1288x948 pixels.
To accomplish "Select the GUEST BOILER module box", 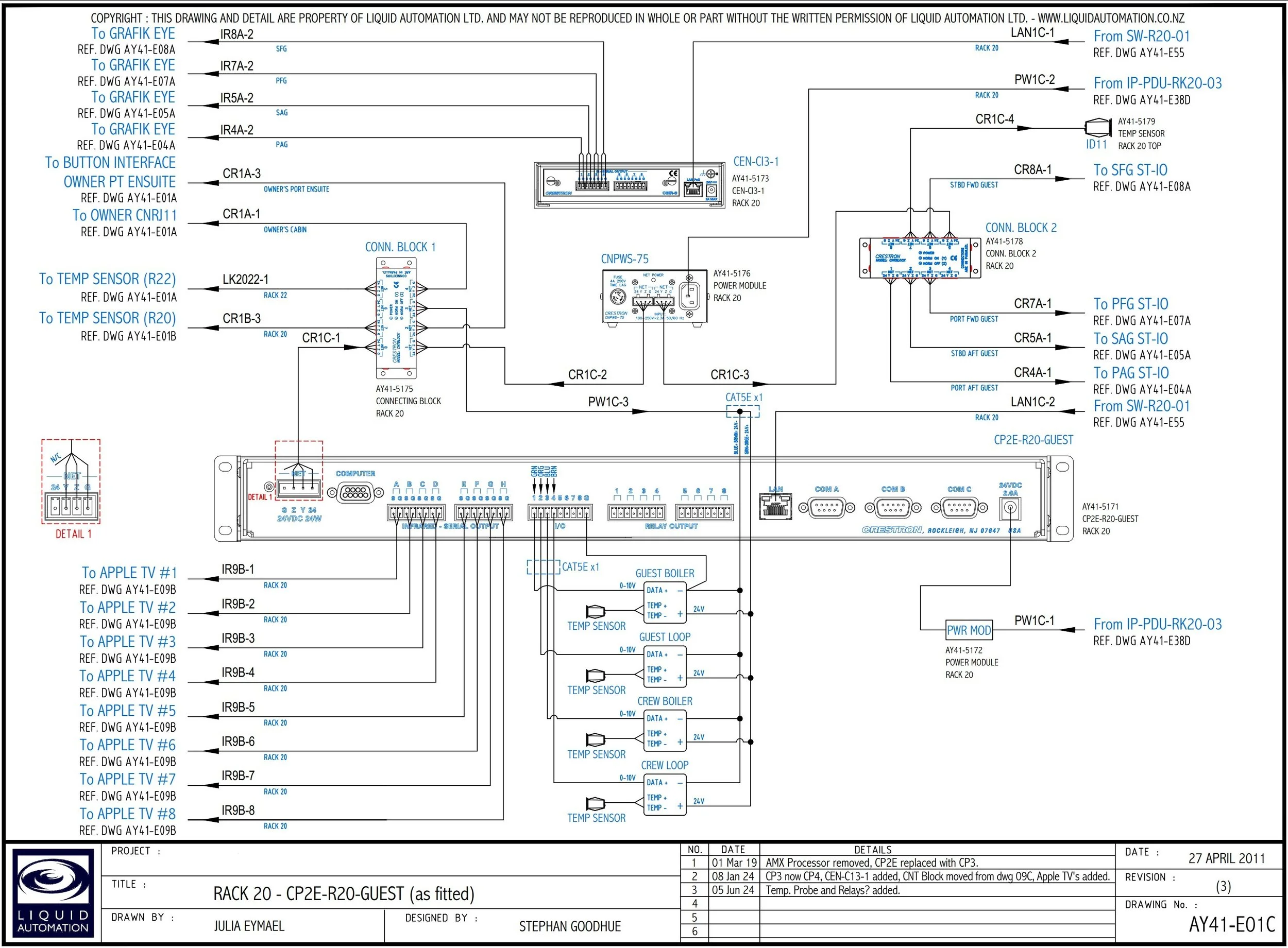I will [665, 602].
